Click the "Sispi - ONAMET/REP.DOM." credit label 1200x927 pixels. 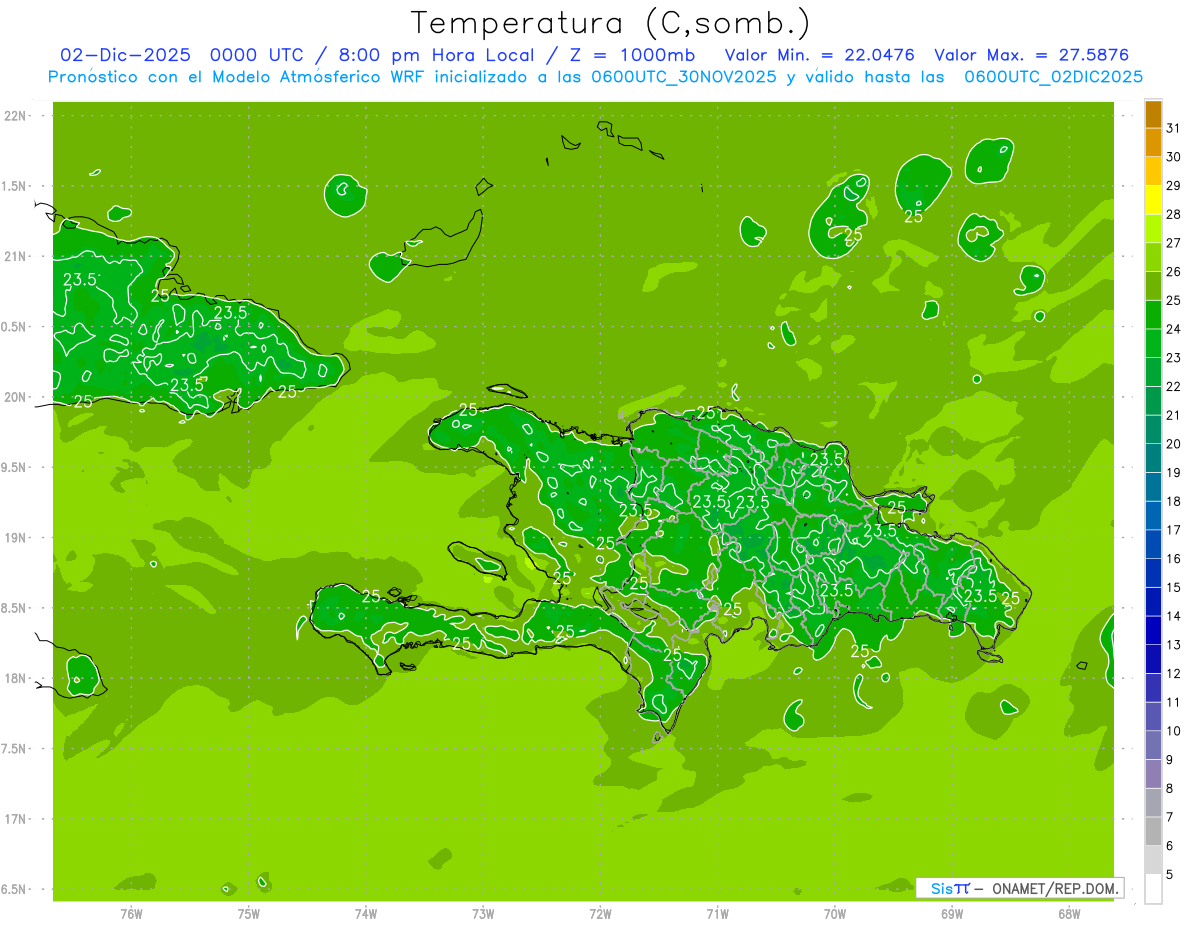pos(1018,888)
